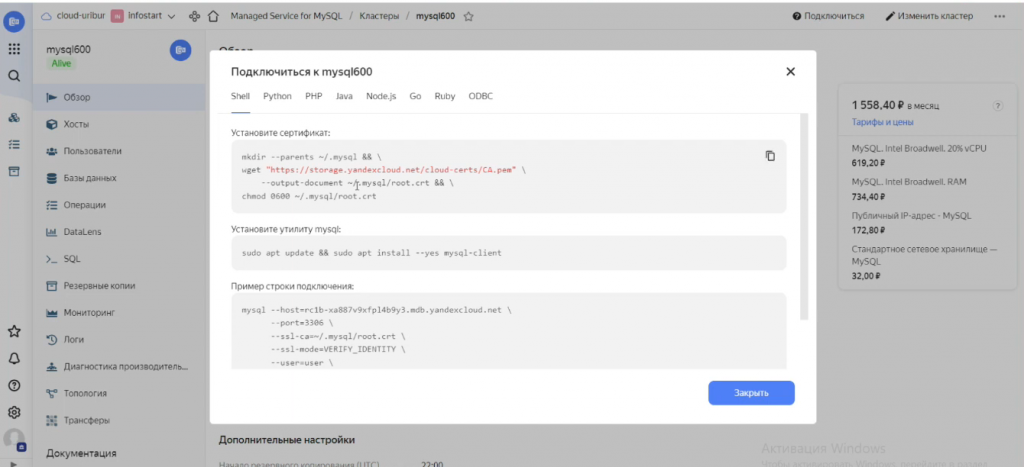Image resolution: width=1024 pixels, height=467 pixels.
Task: Click the mysql --host connection string line
Action: click(x=377, y=310)
